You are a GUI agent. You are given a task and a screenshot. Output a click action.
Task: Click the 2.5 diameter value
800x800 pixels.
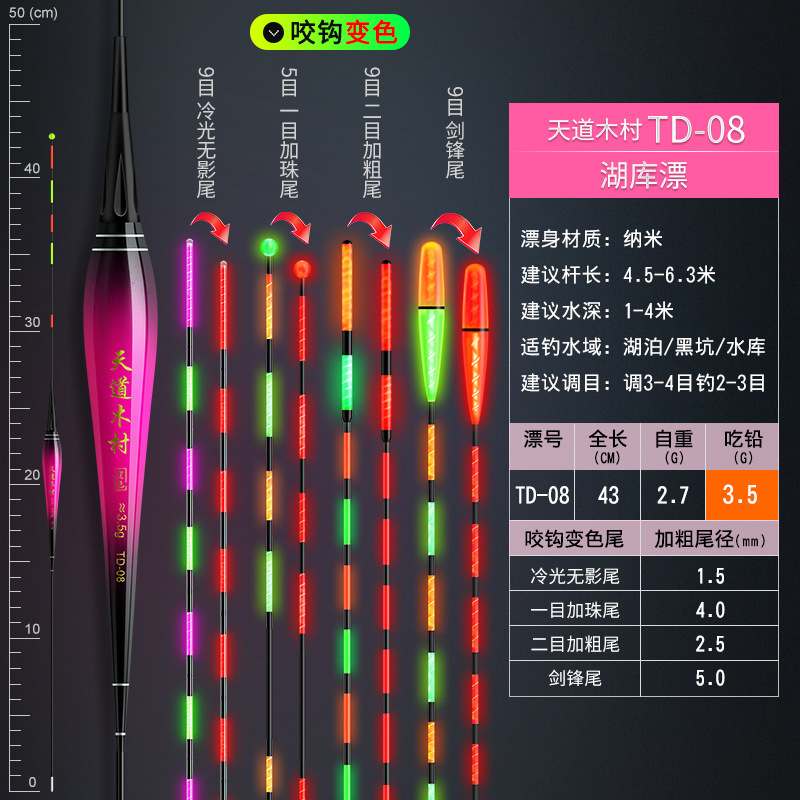point(710,644)
